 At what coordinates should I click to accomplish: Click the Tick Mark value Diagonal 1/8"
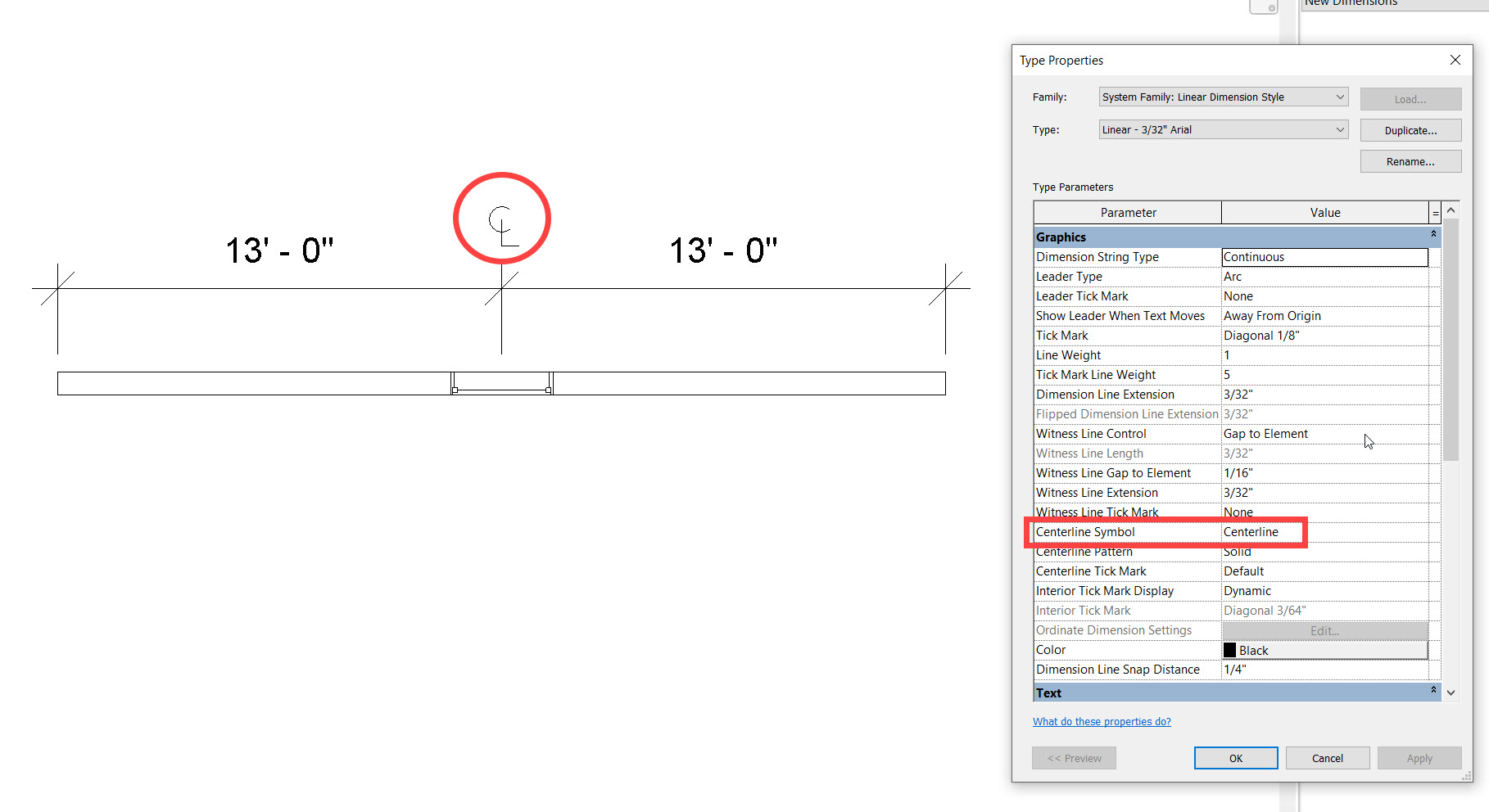(x=1324, y=335)
